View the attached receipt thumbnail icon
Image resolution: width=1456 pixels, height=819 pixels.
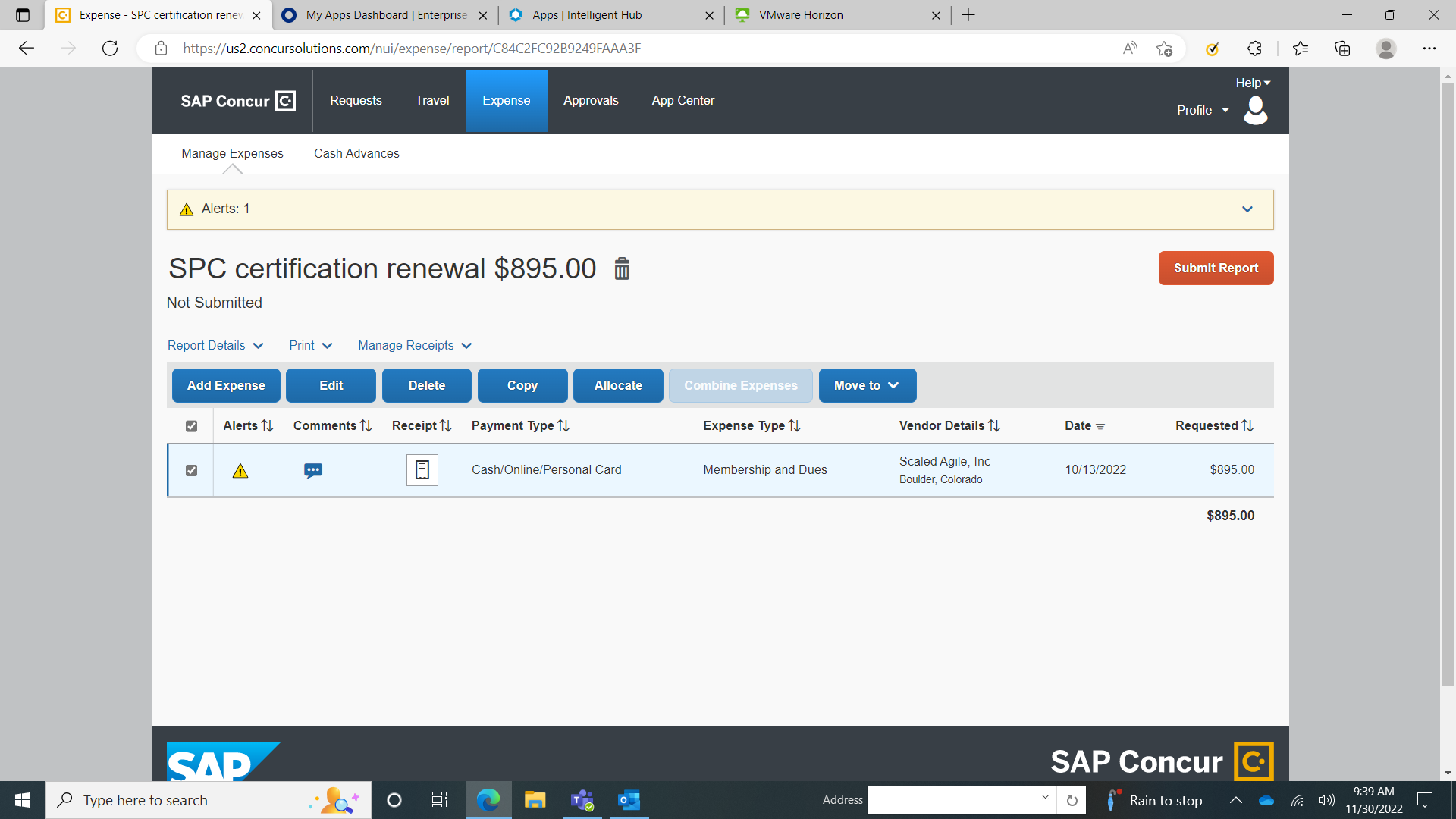(422, 470)
